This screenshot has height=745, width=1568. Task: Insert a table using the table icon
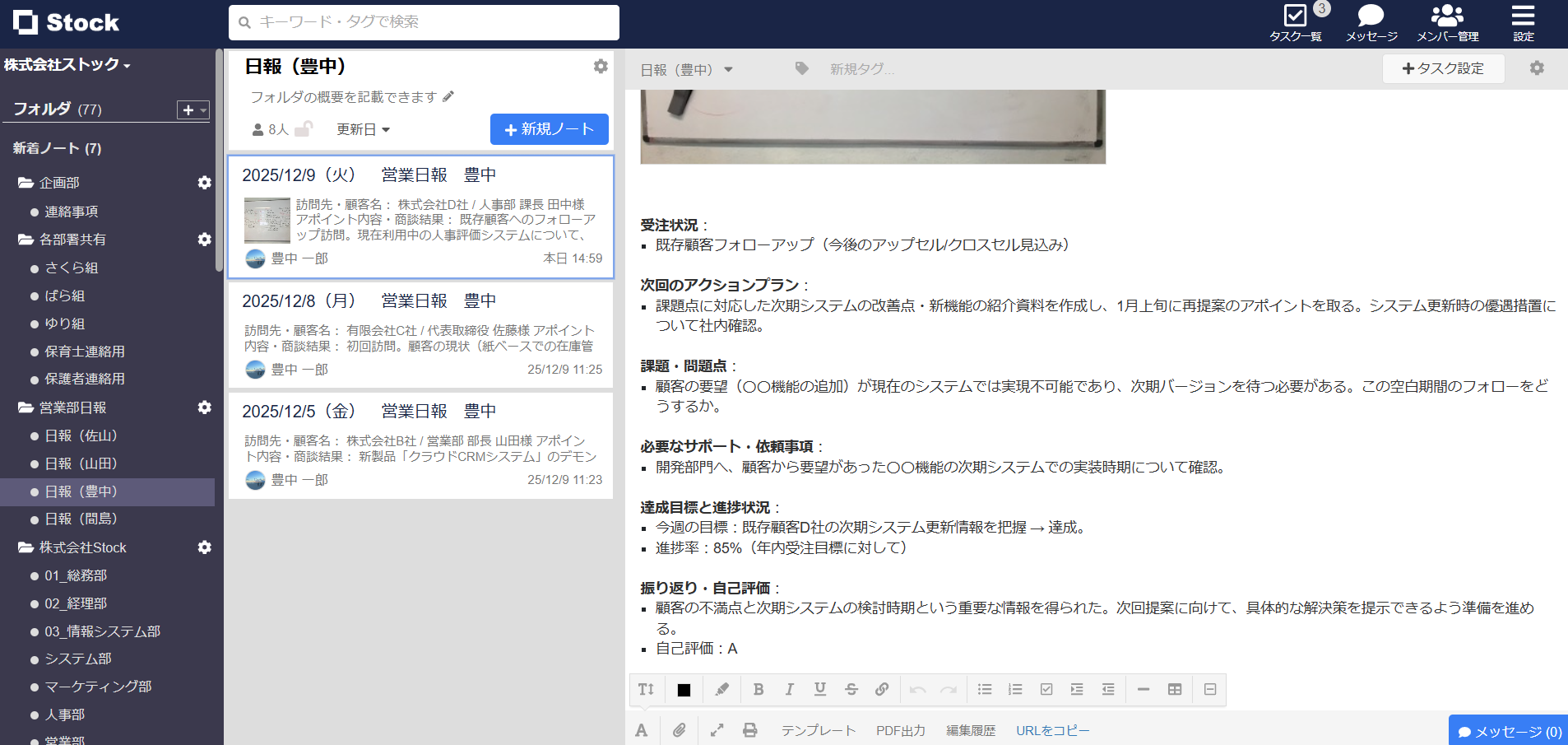[1175, 690]
